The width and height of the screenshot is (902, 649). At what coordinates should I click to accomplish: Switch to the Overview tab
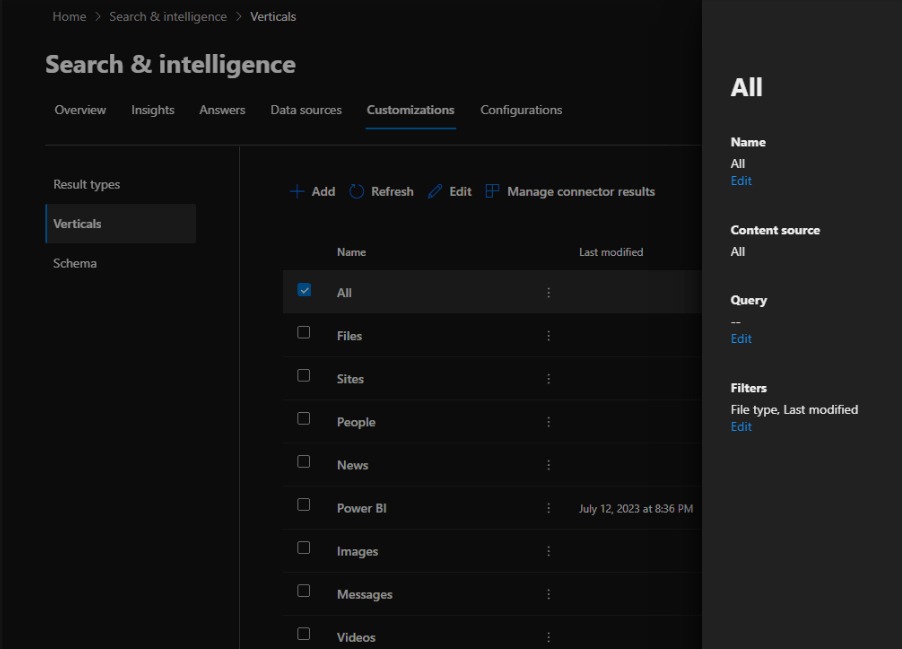[80, 110]
